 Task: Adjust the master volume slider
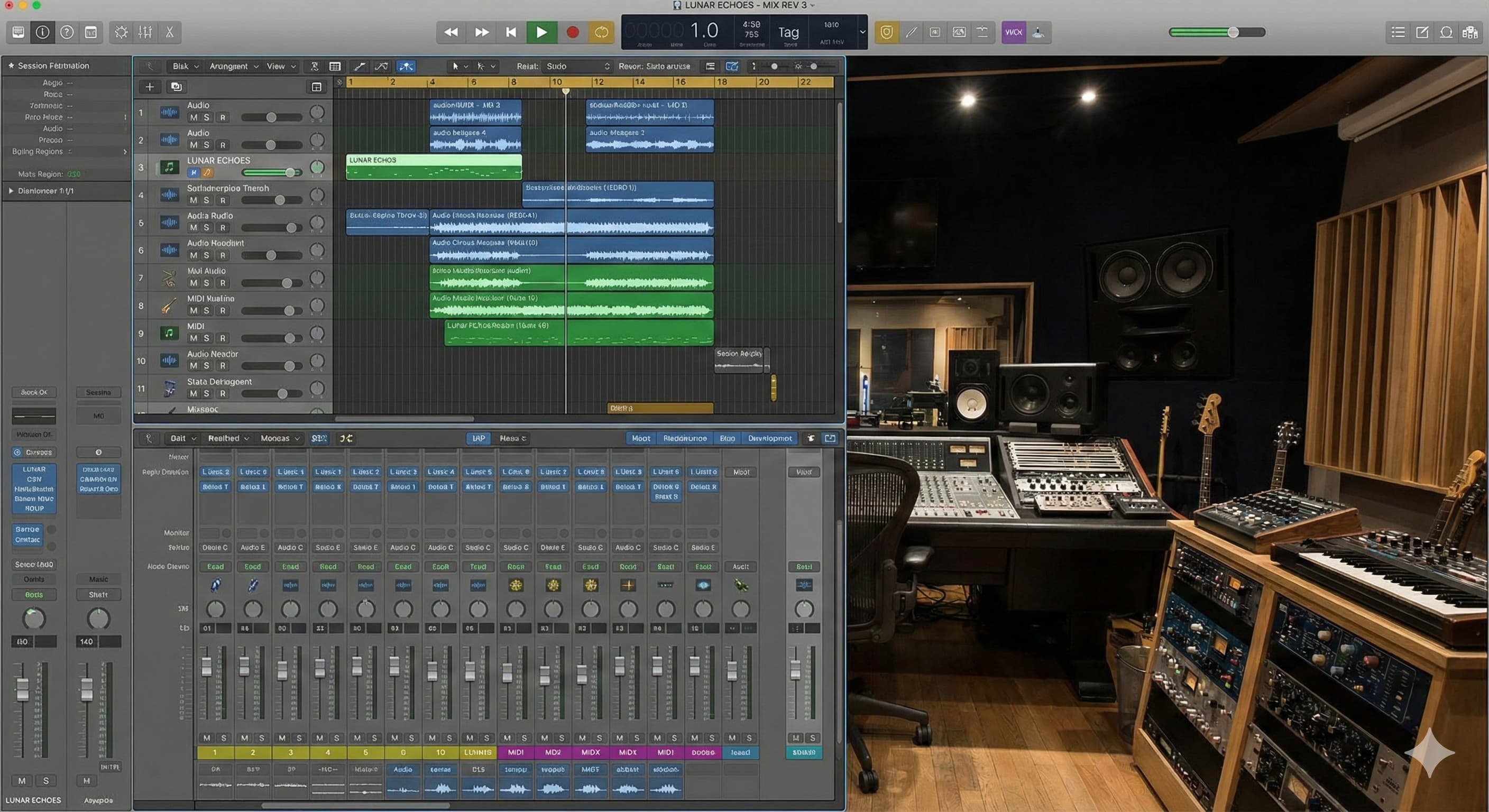coord(1233,32)
